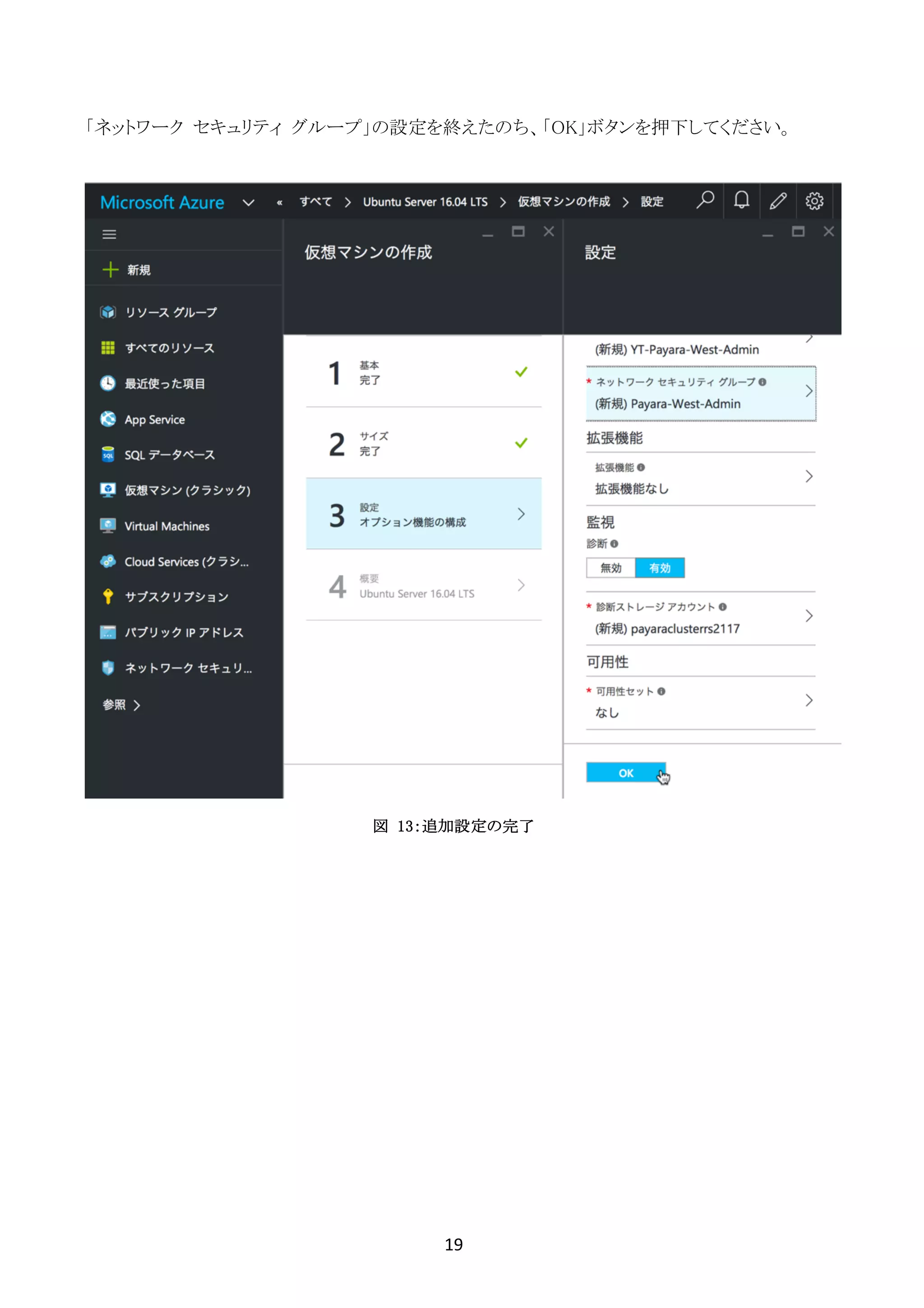Set 診断 toggle to 無効
The width and height of the screenshot is (924, 1308).
[x=611, y=568]
